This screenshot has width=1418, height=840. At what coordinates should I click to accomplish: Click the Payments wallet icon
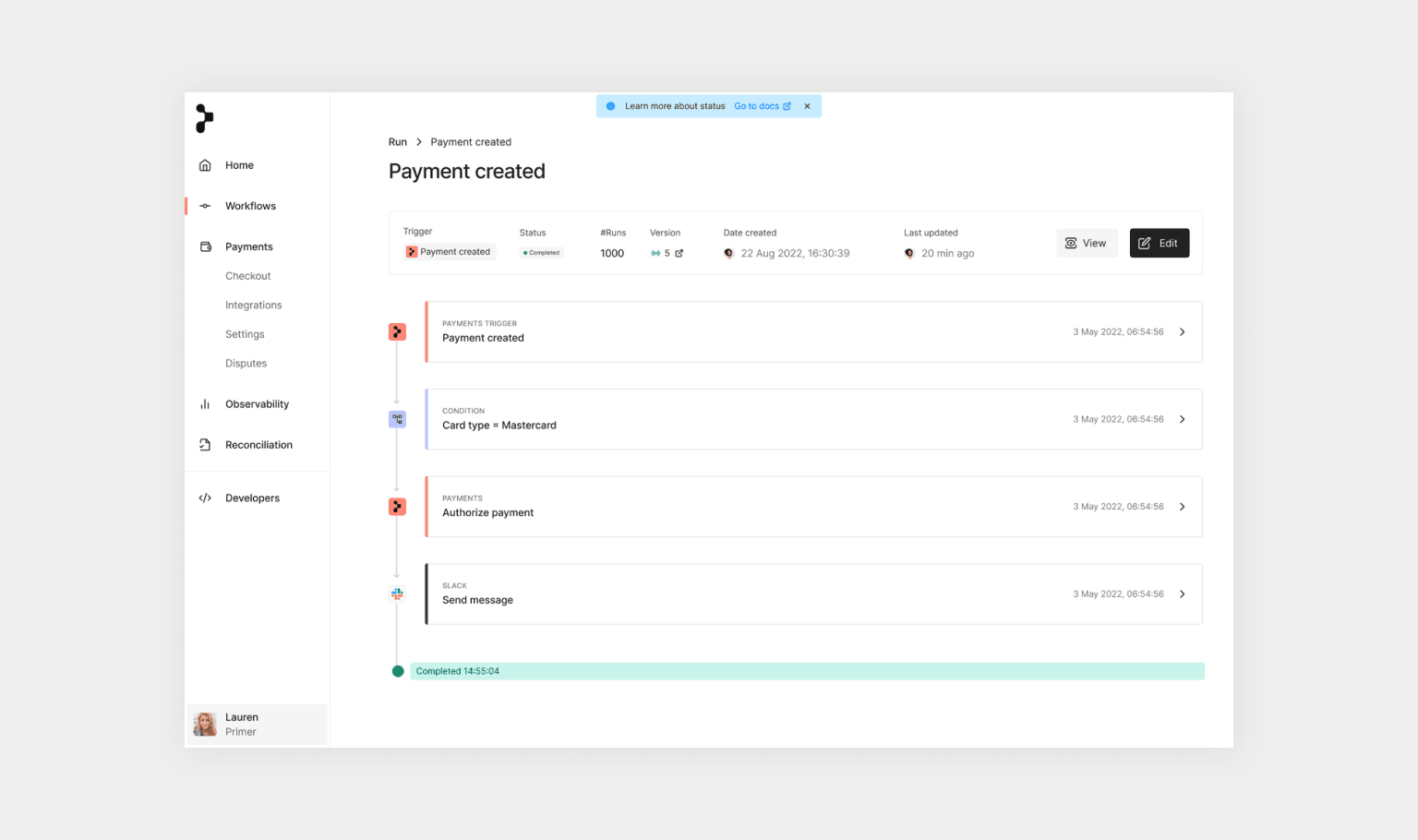click(x=205, y=246)
